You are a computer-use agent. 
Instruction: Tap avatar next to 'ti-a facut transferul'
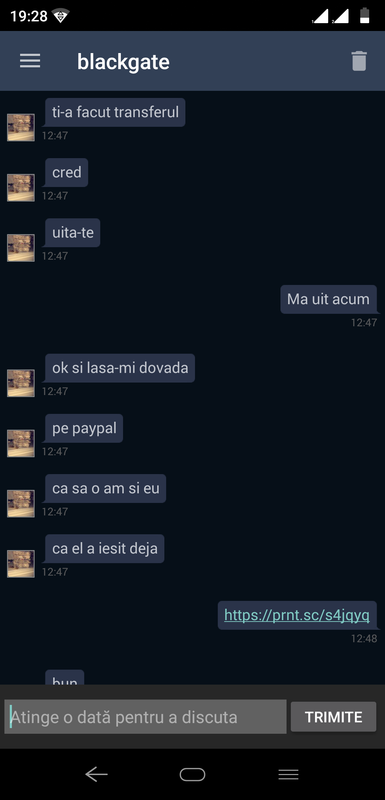(x=21, y=128)
